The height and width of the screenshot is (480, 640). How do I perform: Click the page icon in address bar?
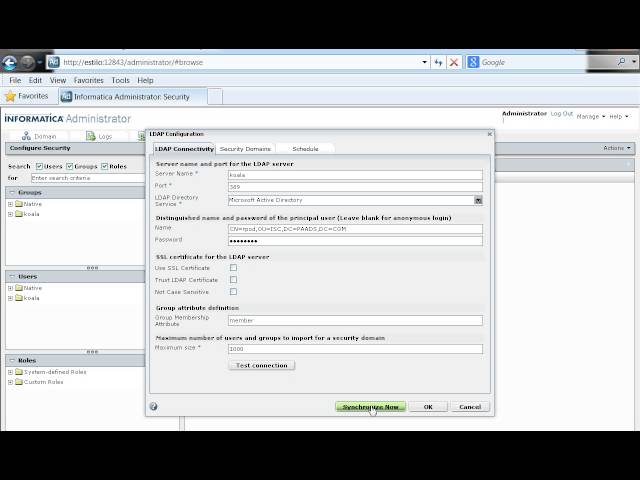pyautogui.click(x=53, y=62)
